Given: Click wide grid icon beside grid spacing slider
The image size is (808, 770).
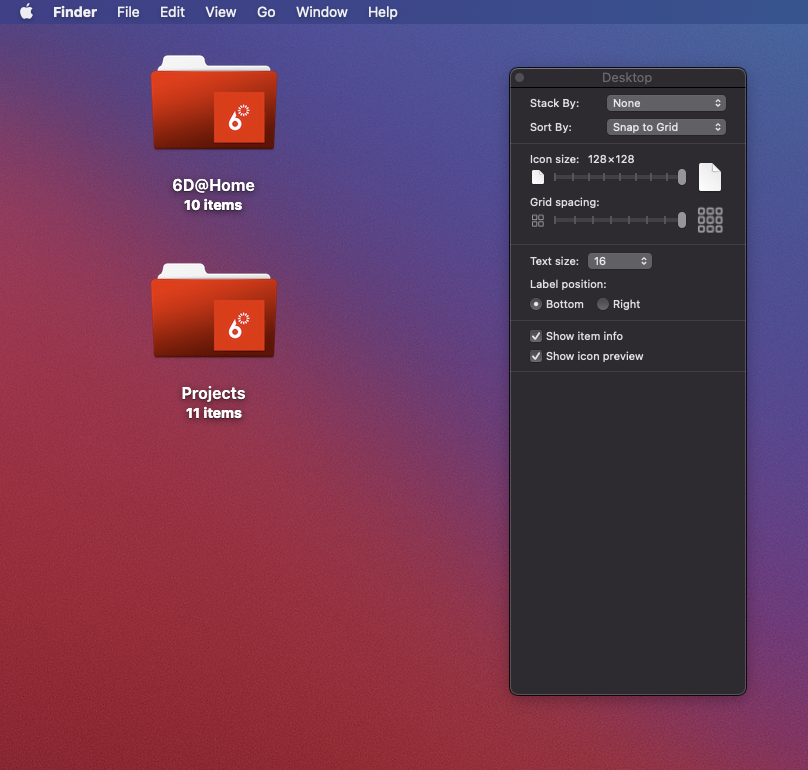Looking at the screenshot, I should click(x=710, y=220).
